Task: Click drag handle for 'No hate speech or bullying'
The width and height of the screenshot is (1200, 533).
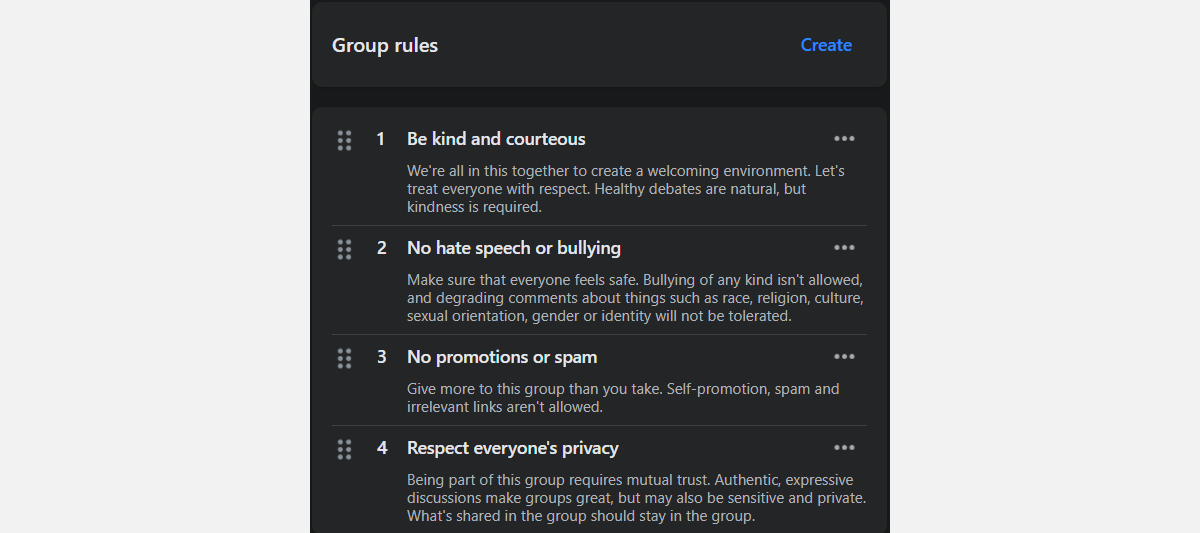Action: click(x=344, y=249)
